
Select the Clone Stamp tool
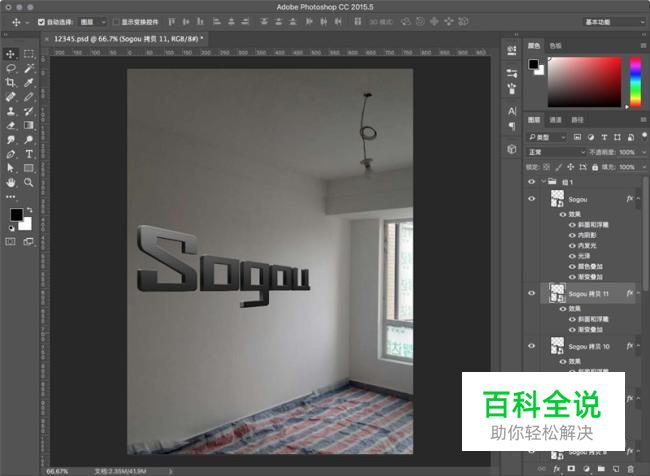click(x=10, y=111)
